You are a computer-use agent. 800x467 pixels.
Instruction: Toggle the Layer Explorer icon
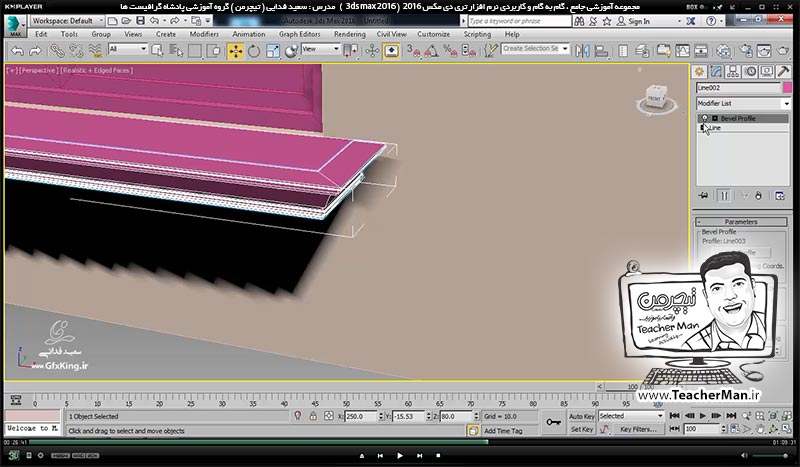642,51
